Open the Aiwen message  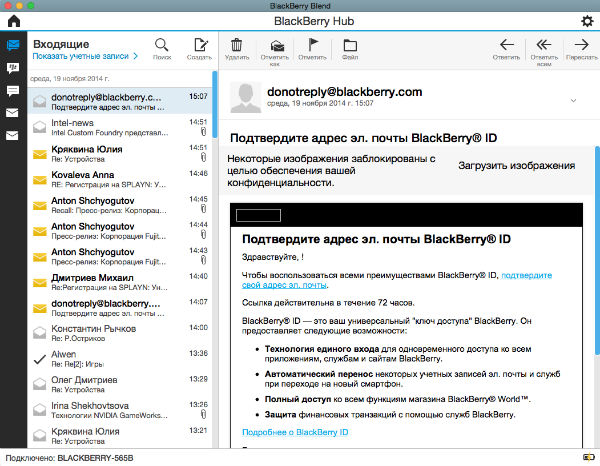120,358
